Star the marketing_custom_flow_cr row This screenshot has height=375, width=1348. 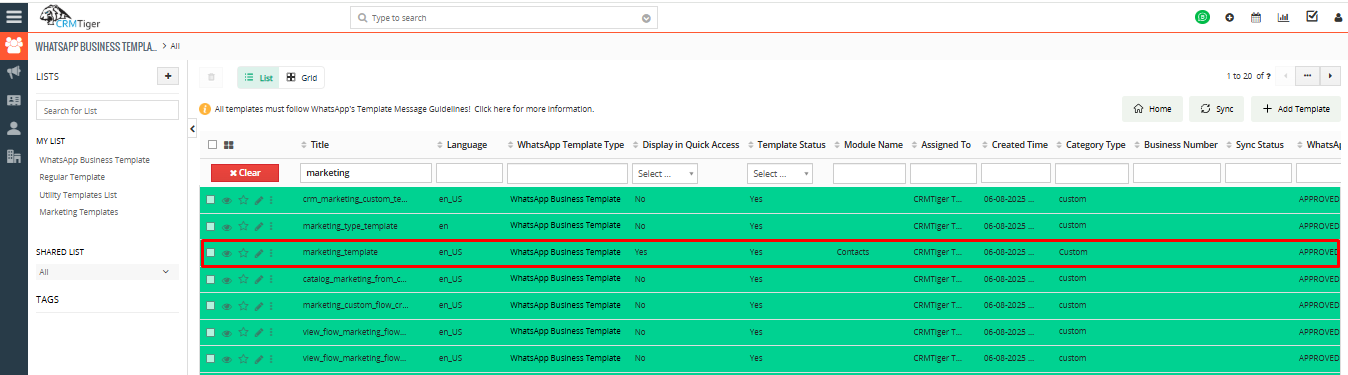coord(243,306)
